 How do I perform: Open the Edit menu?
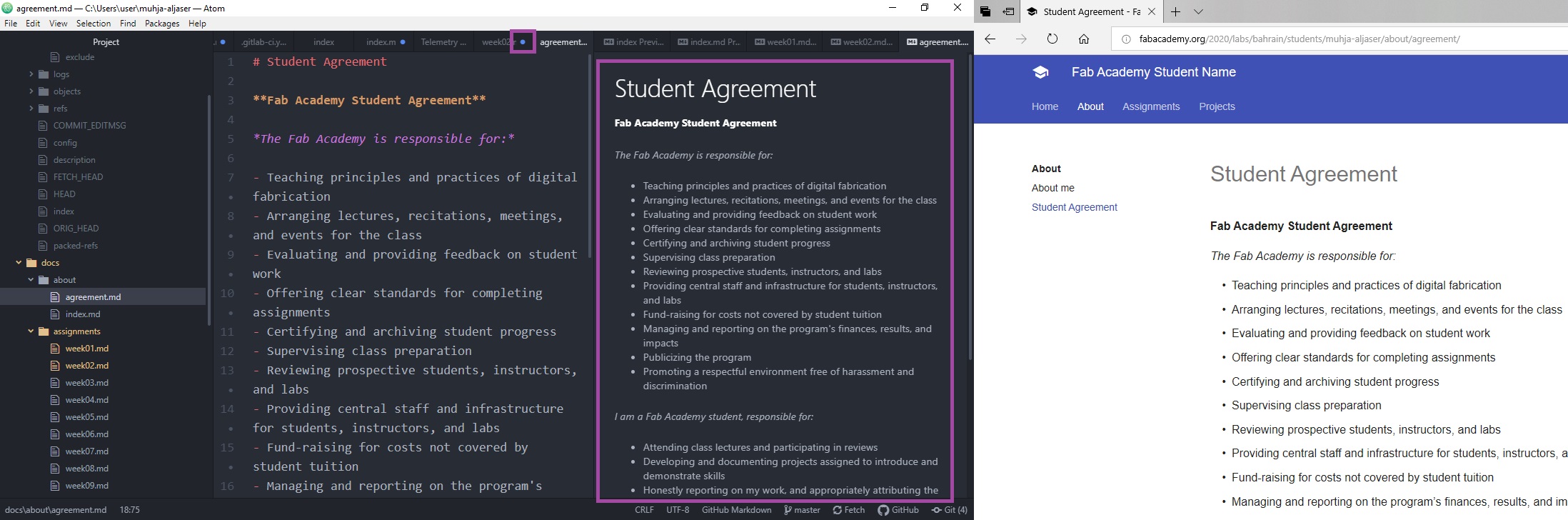click(x=33, y=24)
